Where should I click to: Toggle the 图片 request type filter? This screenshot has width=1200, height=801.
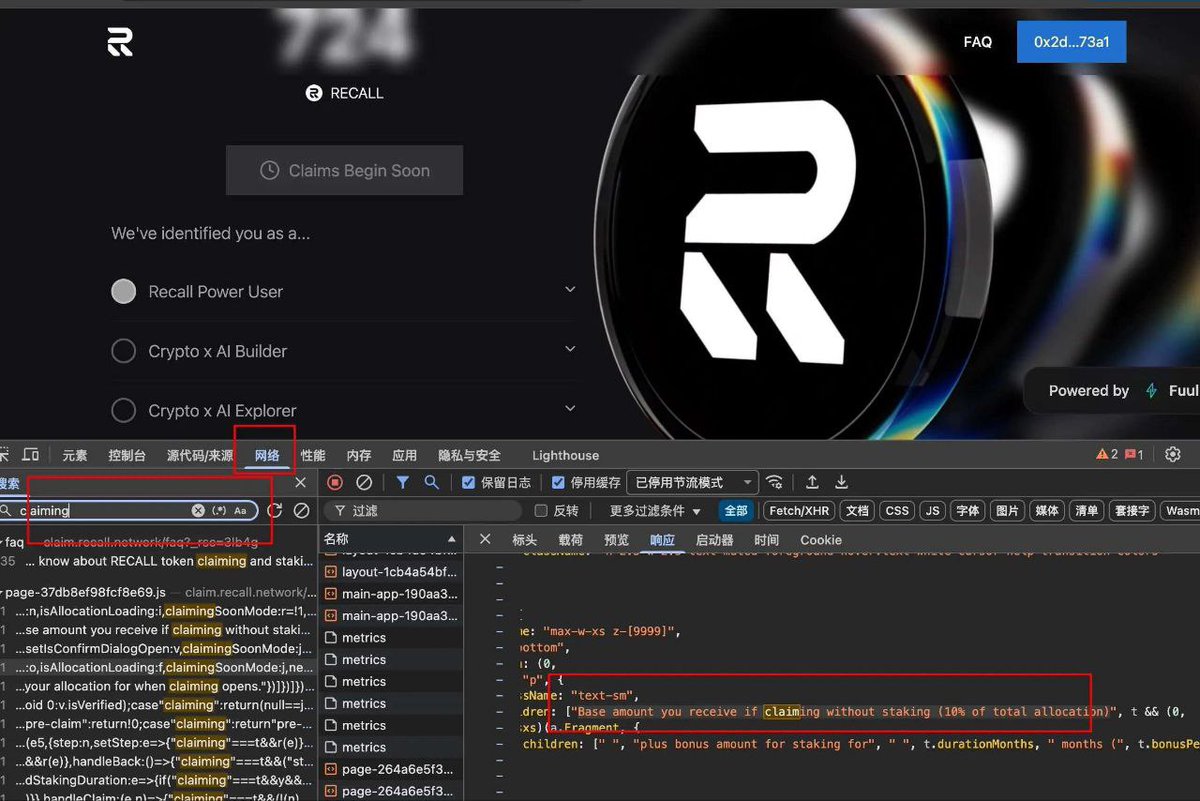tap(1008, 510)
